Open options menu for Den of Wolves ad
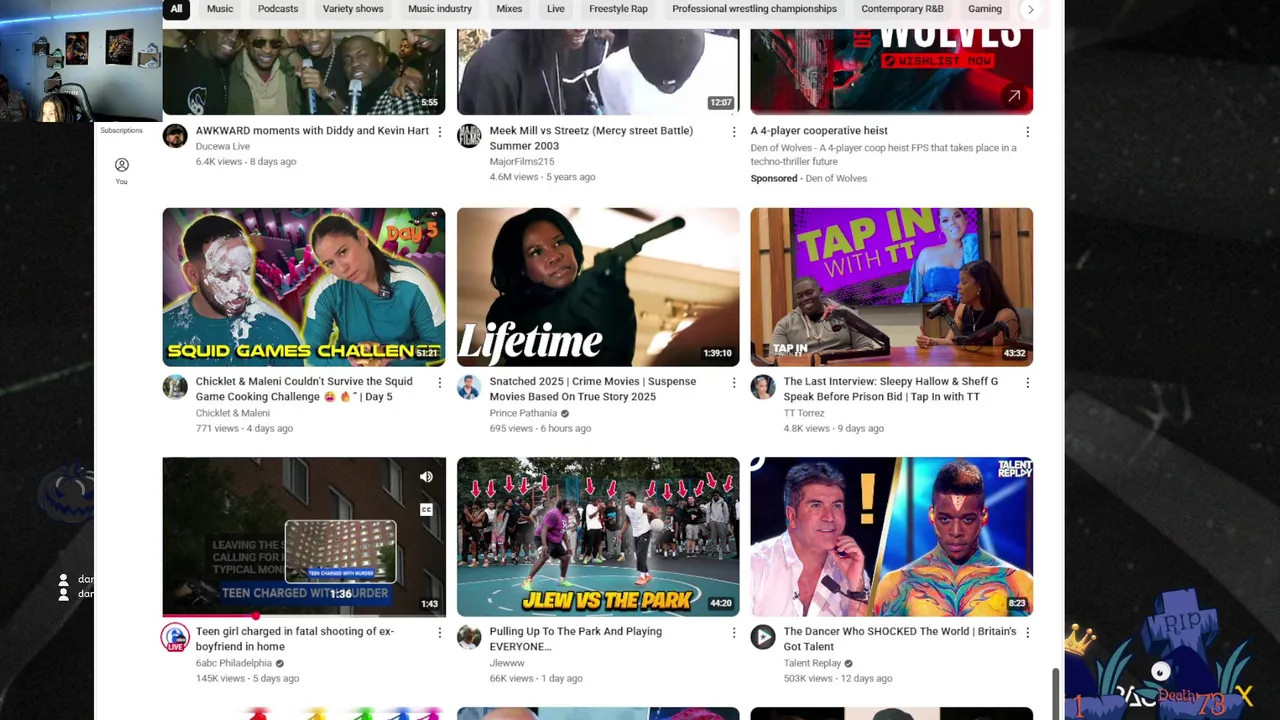Viewport: 1280px width, 720px height. point(1027,132)
